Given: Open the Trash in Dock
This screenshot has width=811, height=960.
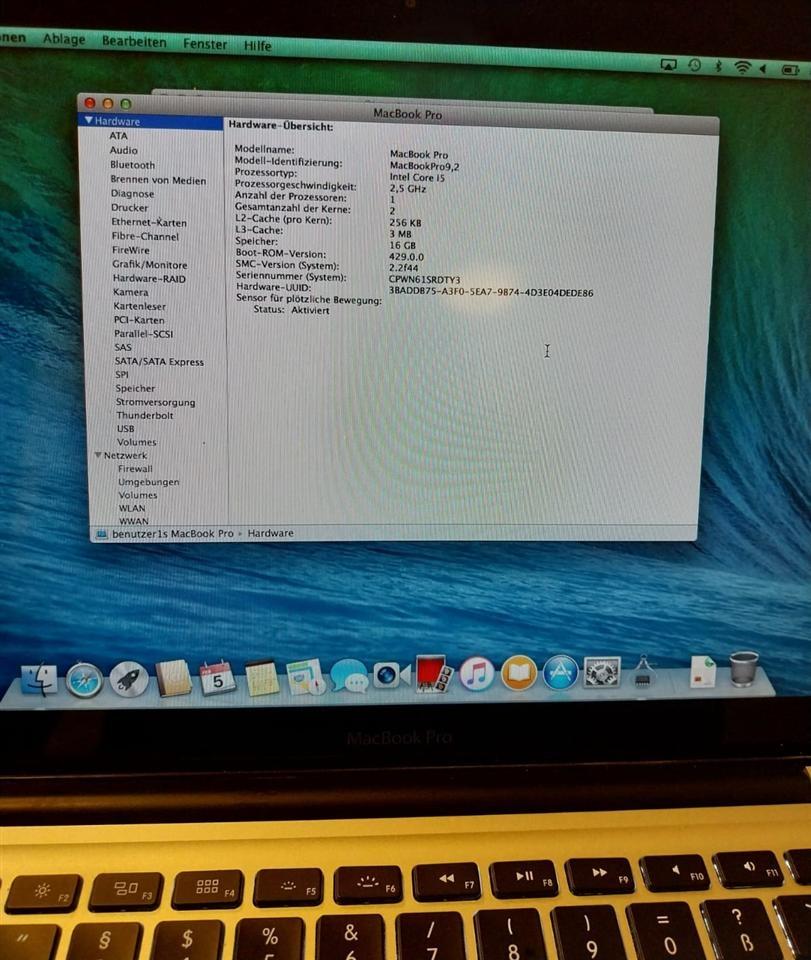Looking at the screenshot, I should click(x=744, y=669).
